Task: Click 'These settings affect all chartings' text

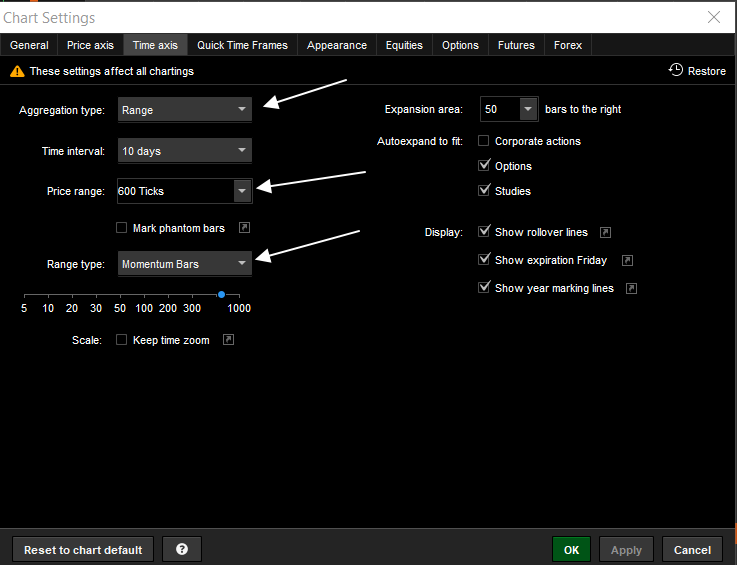Action: (x=112, y=71)
